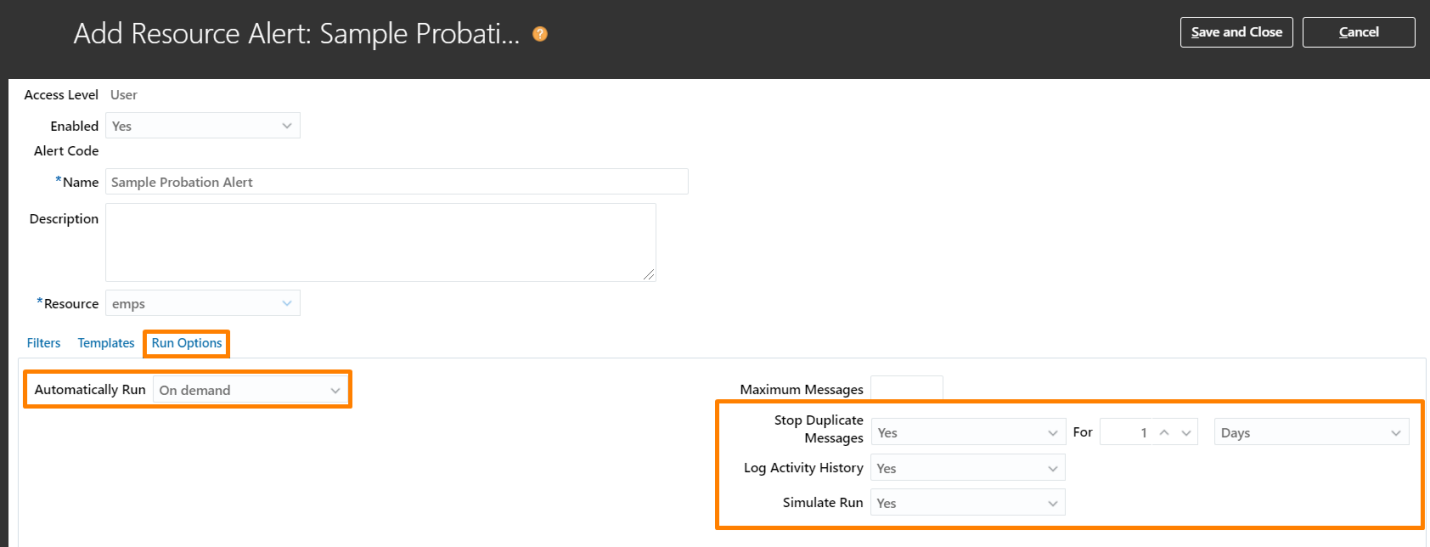The width and height of the screenshot is (1430, 547).
Task: Open the Log Activity History dropdown
Action: point(968,468)
